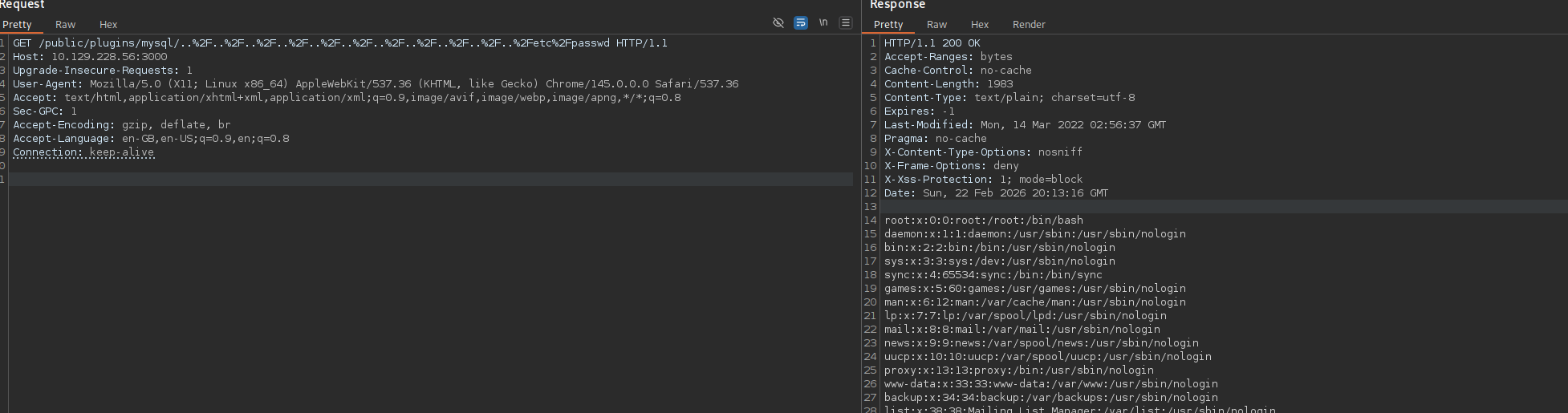Click the sys:x:3:3 passwd entry
The height and width of the screenshot is (413, 1568).
1000,261
